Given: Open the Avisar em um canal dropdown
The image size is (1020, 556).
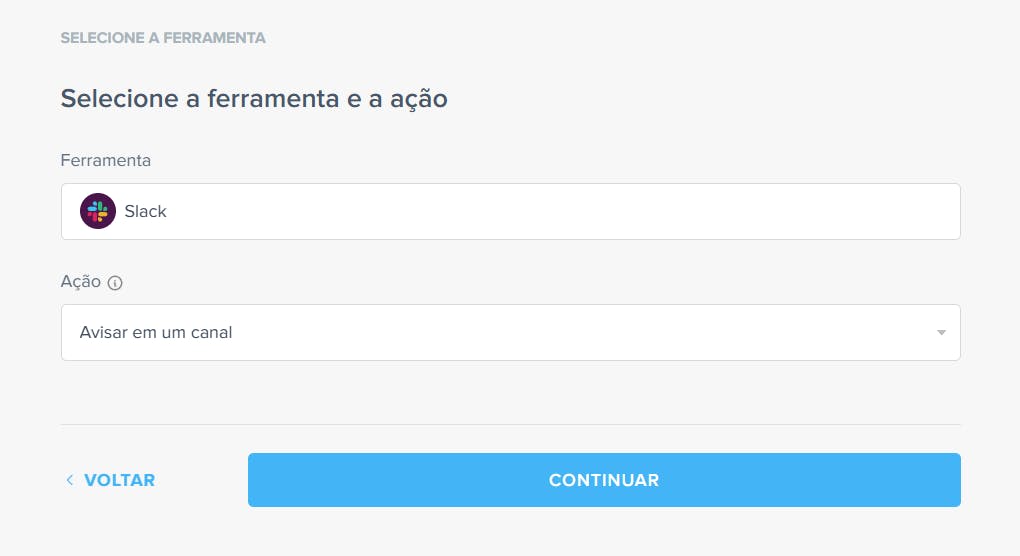Looking at the screenshot, I should (511, 332).
